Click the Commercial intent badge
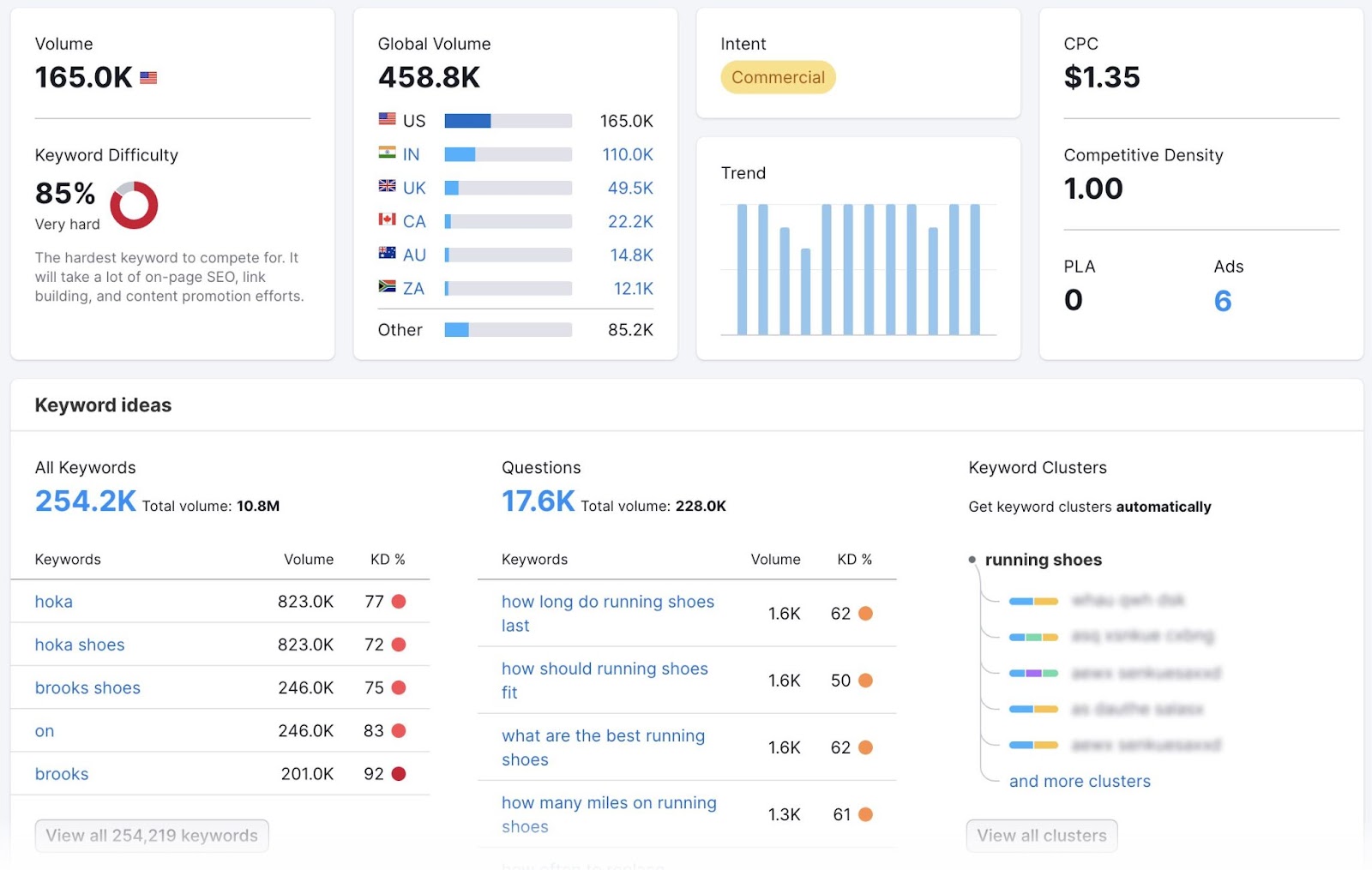1372x870 pixels. point(777,77)
